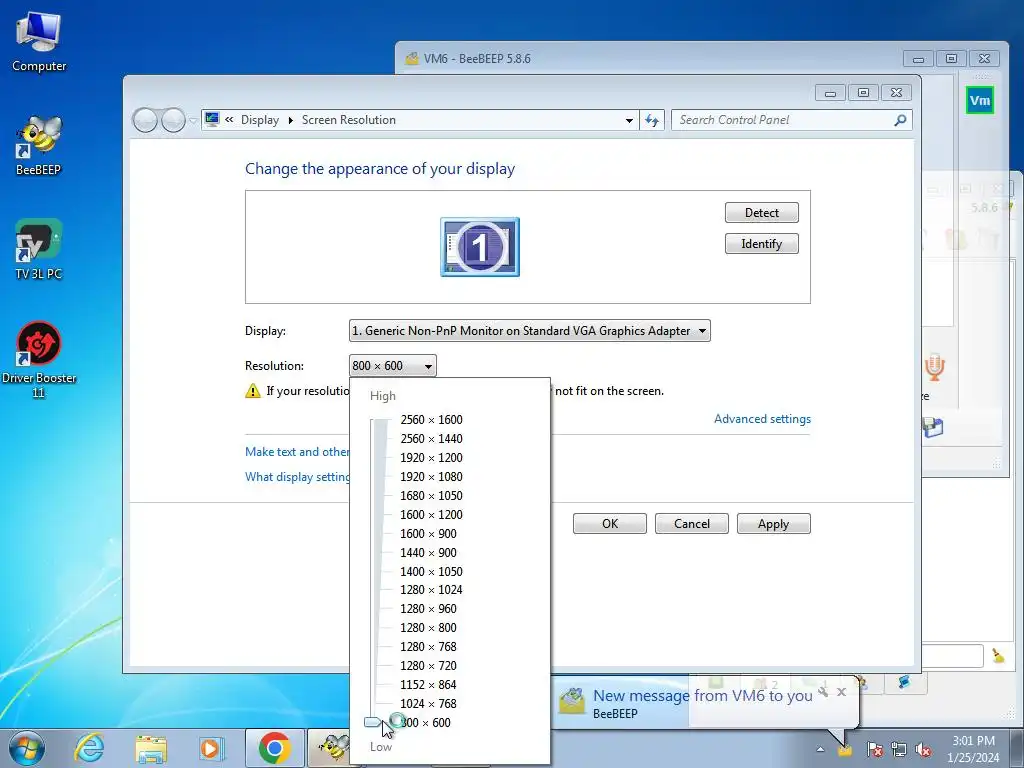Select 1280 × 960 resolution
The image size is (1024, 768).
tap(428, 609)
